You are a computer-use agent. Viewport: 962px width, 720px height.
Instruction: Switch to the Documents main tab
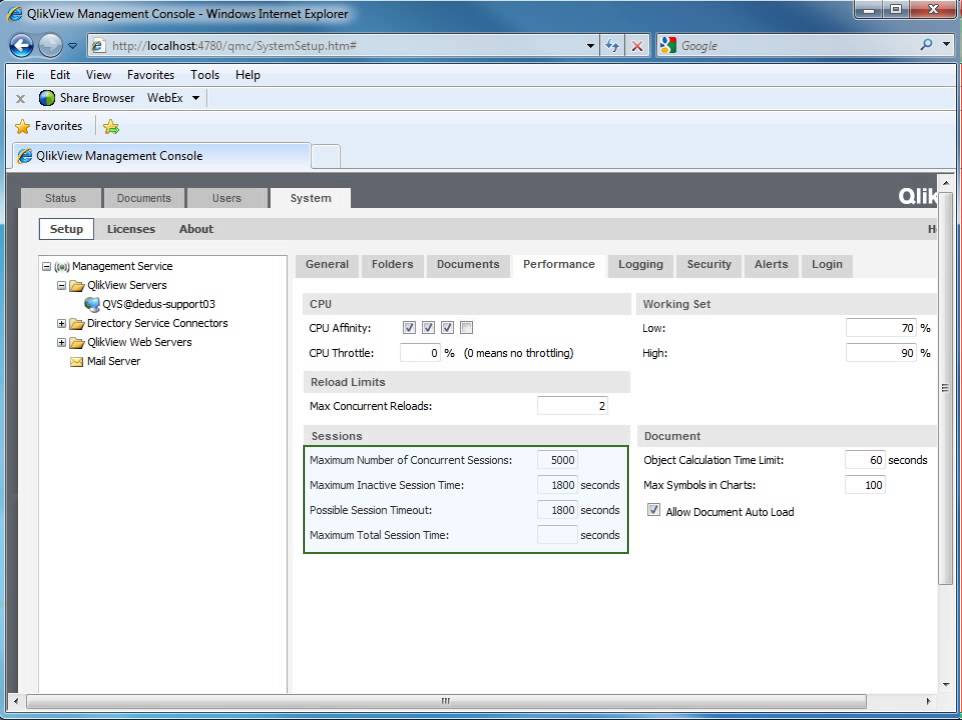(144, 198)
